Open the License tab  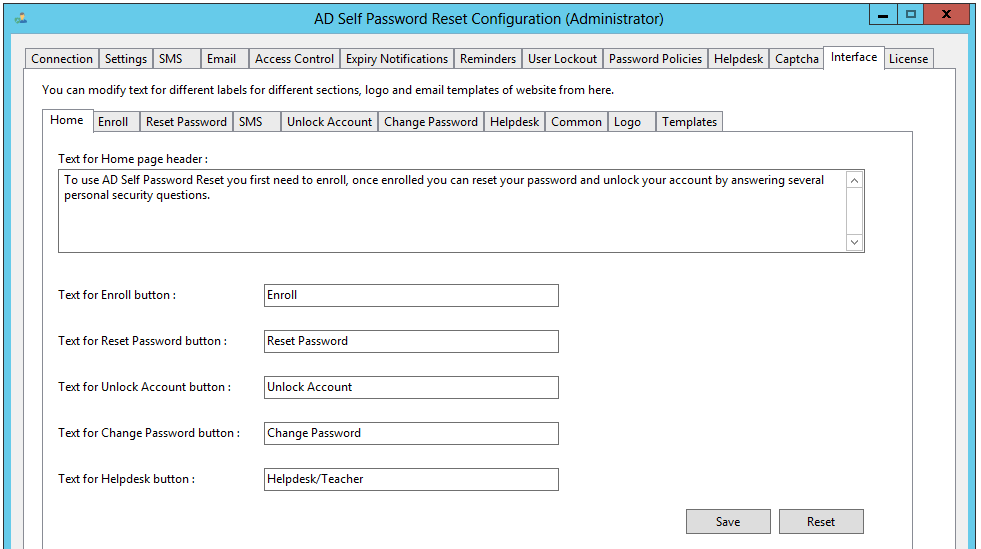[x=908, y=59]
